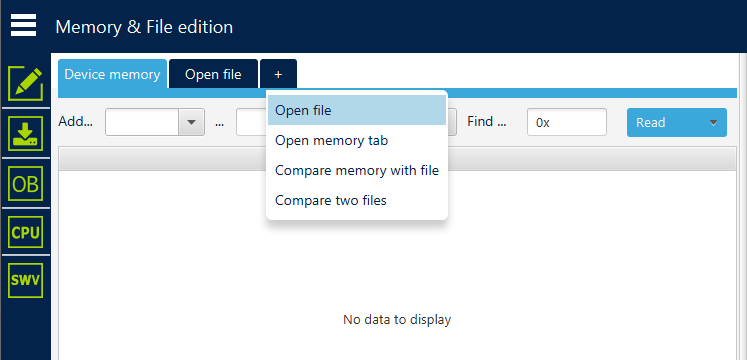Viewport: 747px width, 360px height.
Task: Select Compare two files menu entry
Action: 357,200
